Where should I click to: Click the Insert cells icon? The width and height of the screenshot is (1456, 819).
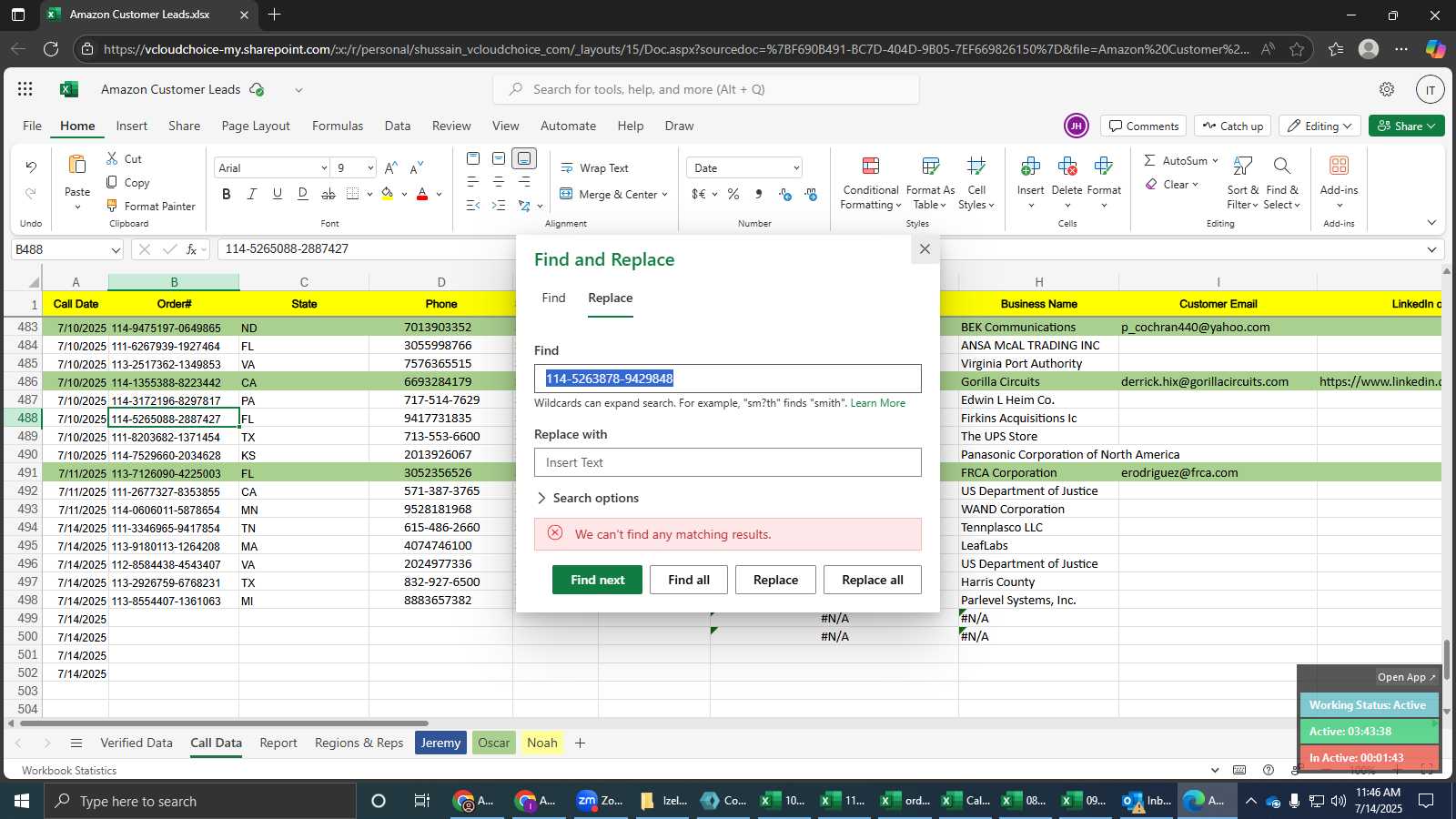tap(1030, 166)
